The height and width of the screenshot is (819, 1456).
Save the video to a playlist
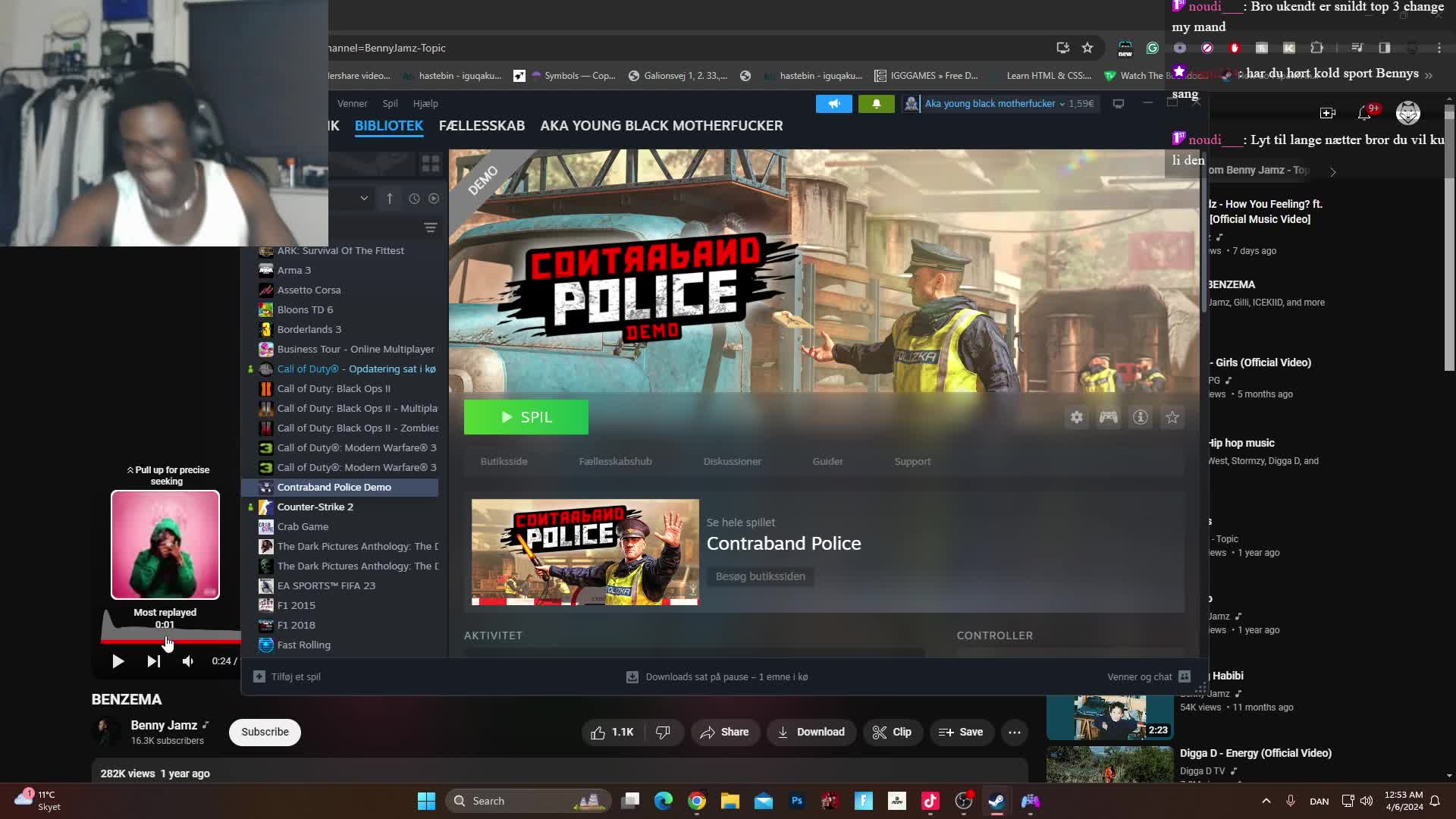click(961, 732)
